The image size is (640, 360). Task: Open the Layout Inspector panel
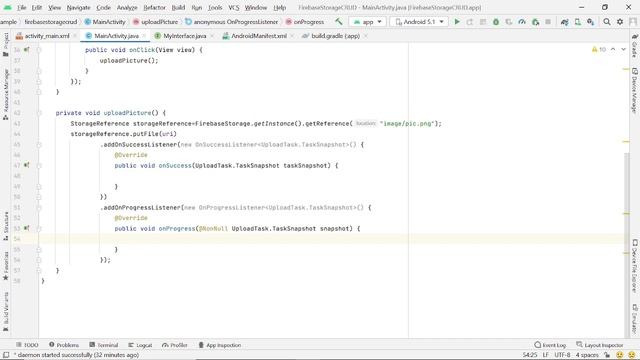(x=600, y=345)
